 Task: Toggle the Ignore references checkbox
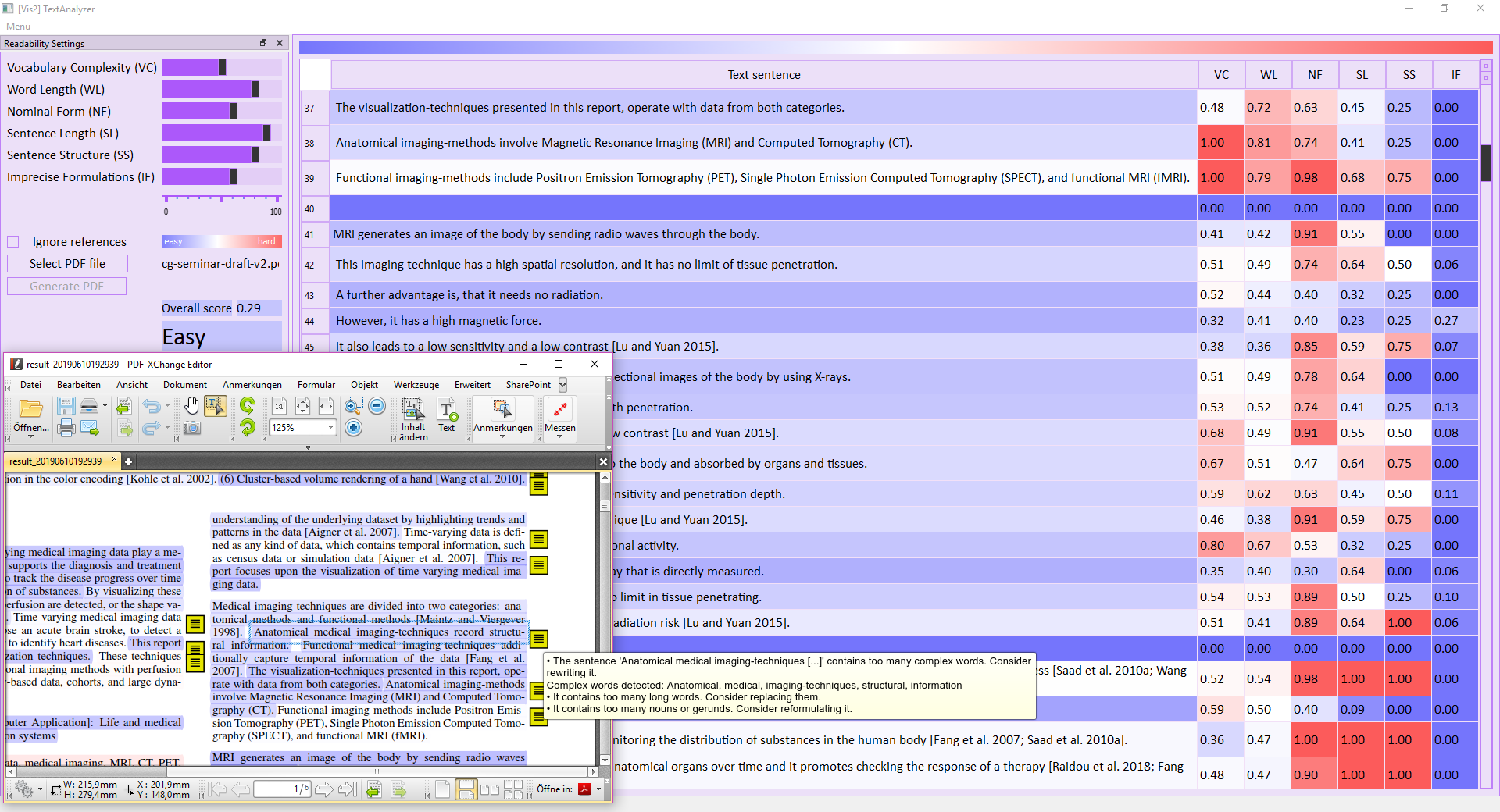13,242
